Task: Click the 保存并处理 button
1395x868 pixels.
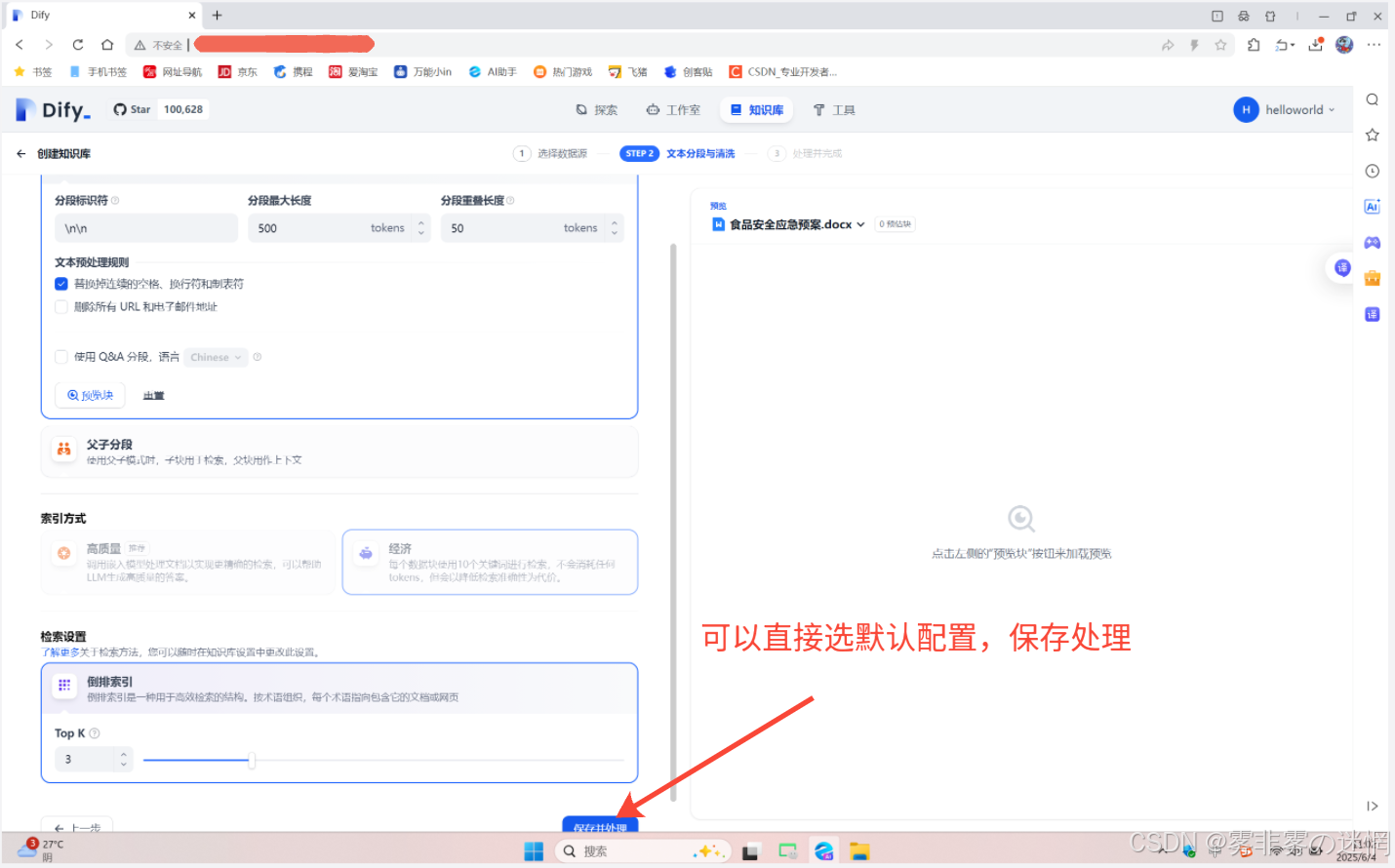Action: click(600, 826)
